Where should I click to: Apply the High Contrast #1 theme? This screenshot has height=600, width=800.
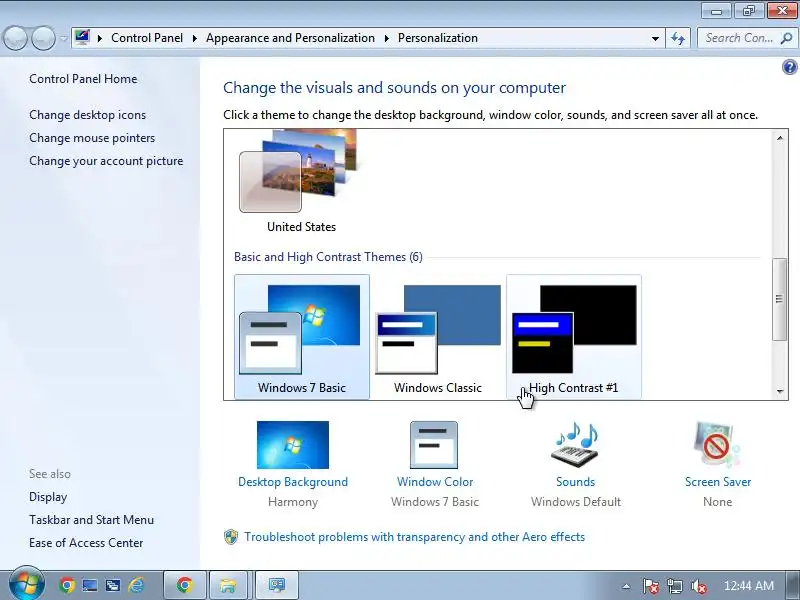point(573,337)
